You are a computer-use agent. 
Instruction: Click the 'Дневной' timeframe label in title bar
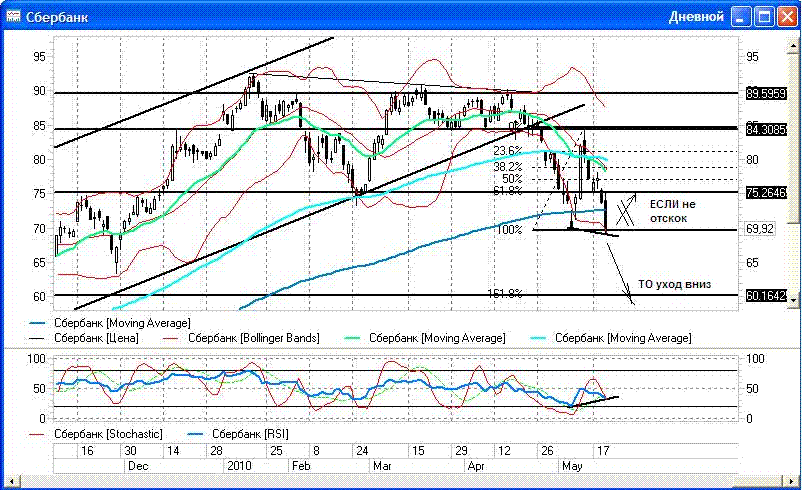click(696, 17)
